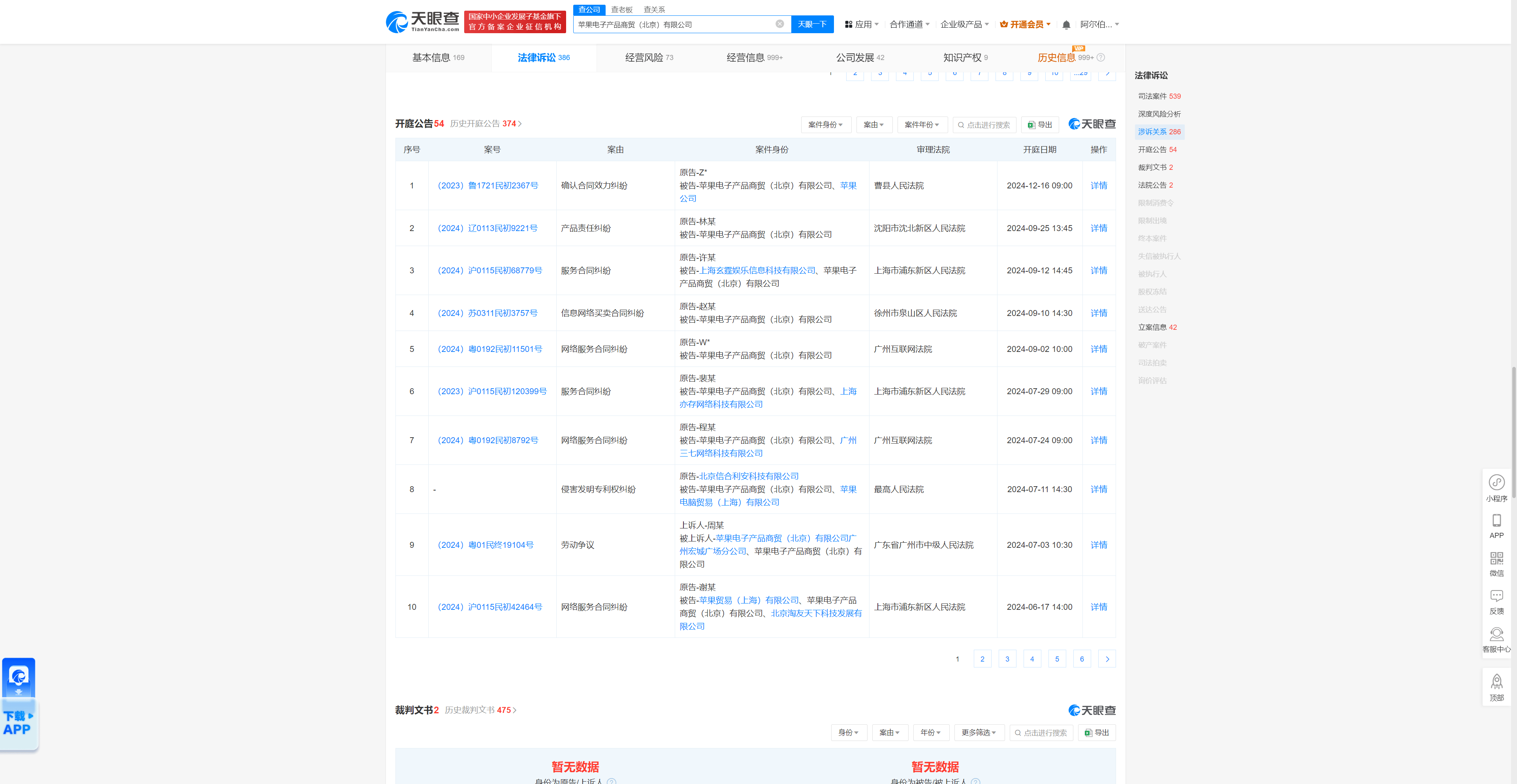Open the 案件年份 filter dropdown
Viewport: 1517px width, 784px height.
pos(922,125)
